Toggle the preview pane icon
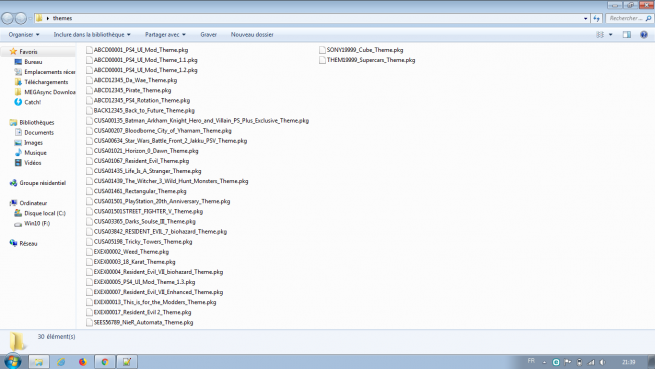The height and width of the screenshot is (369, 655). pos(627,35)
